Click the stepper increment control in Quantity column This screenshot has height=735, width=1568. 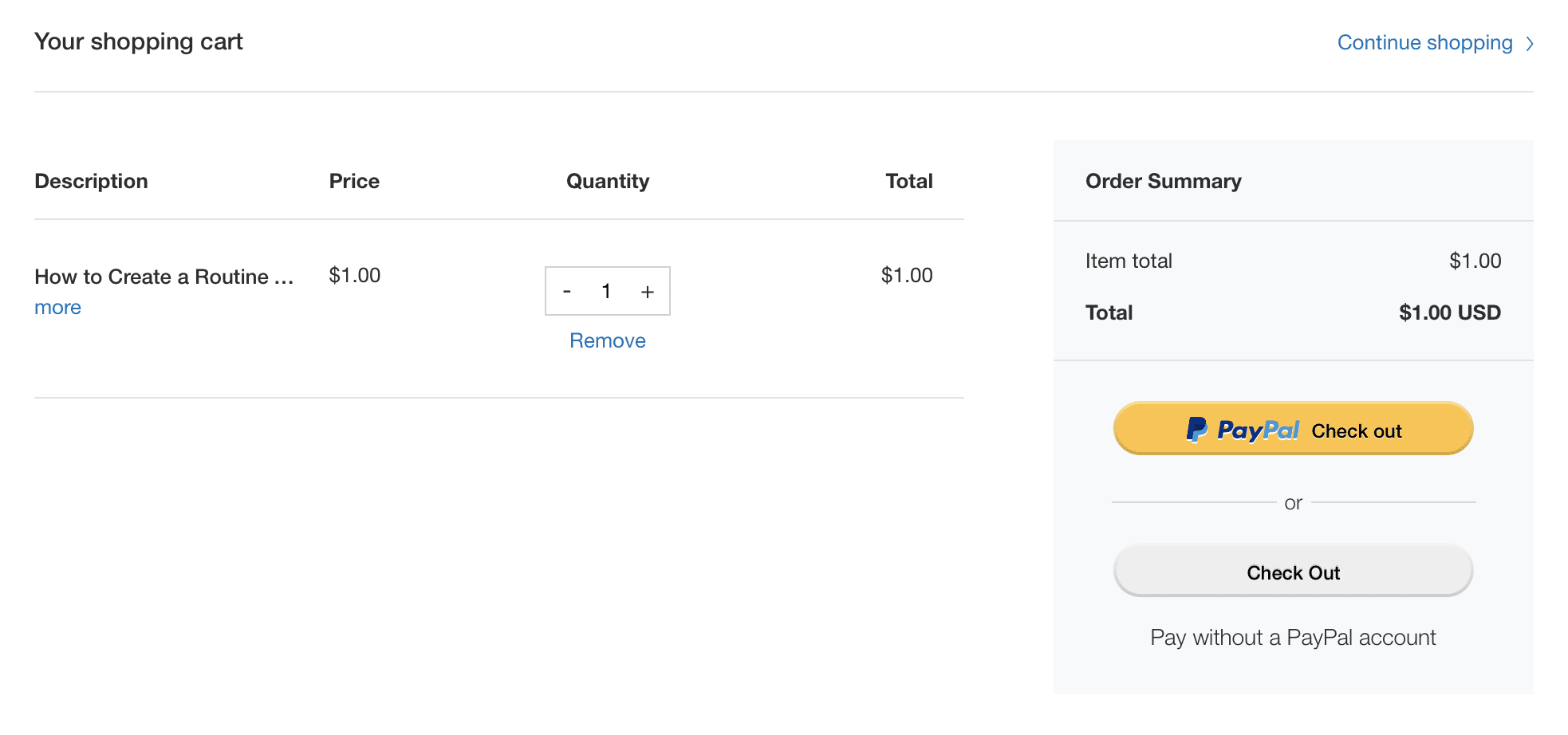[x=647, y=291]
